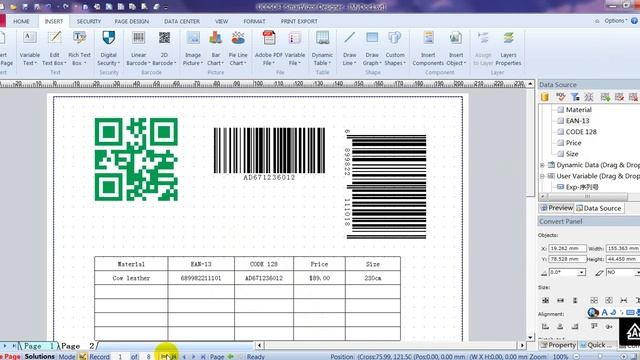Insert a Variable File
640x360 pixels.
point(295,48)
